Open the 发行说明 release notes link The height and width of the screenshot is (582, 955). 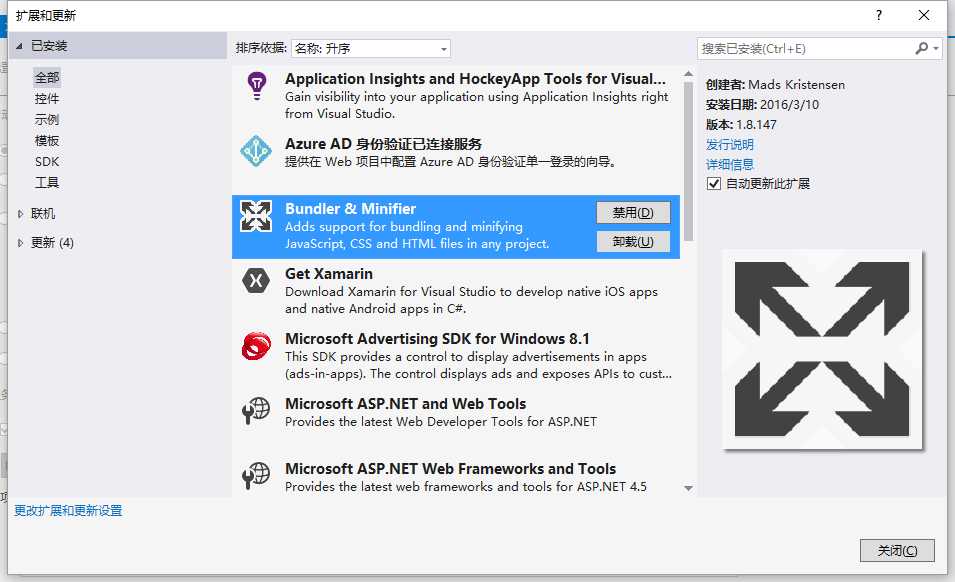tap(730, 144)
